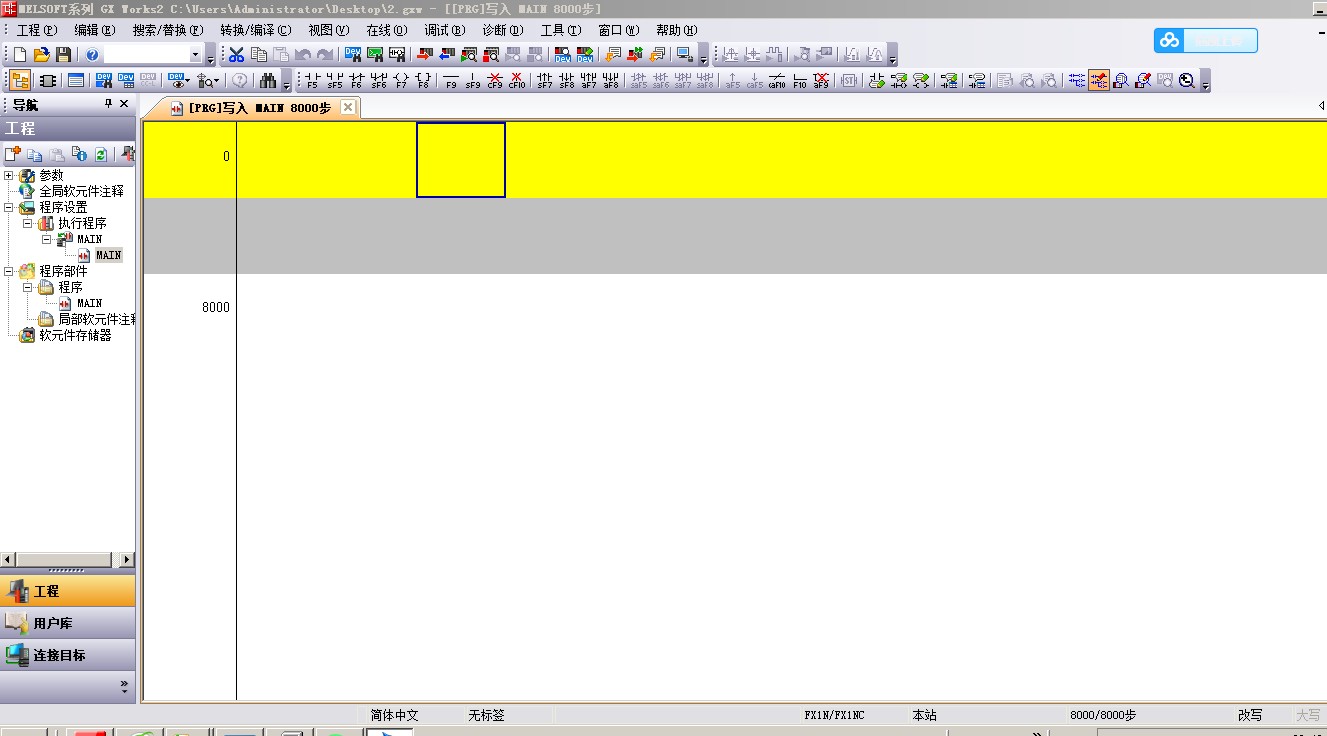Click the Save project floppy disk icon
This screenshot has height=736, width=1327.
(63, 55)
